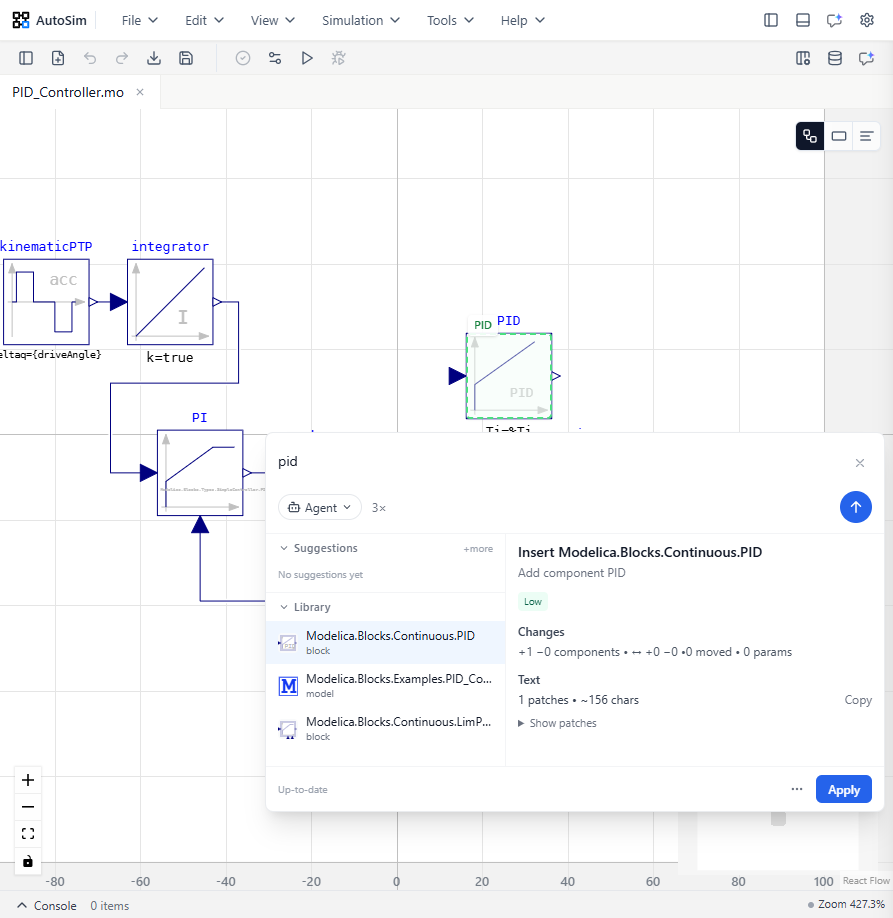Run the simulation
This screenshot has height=918, width=893.
(307, 58)
